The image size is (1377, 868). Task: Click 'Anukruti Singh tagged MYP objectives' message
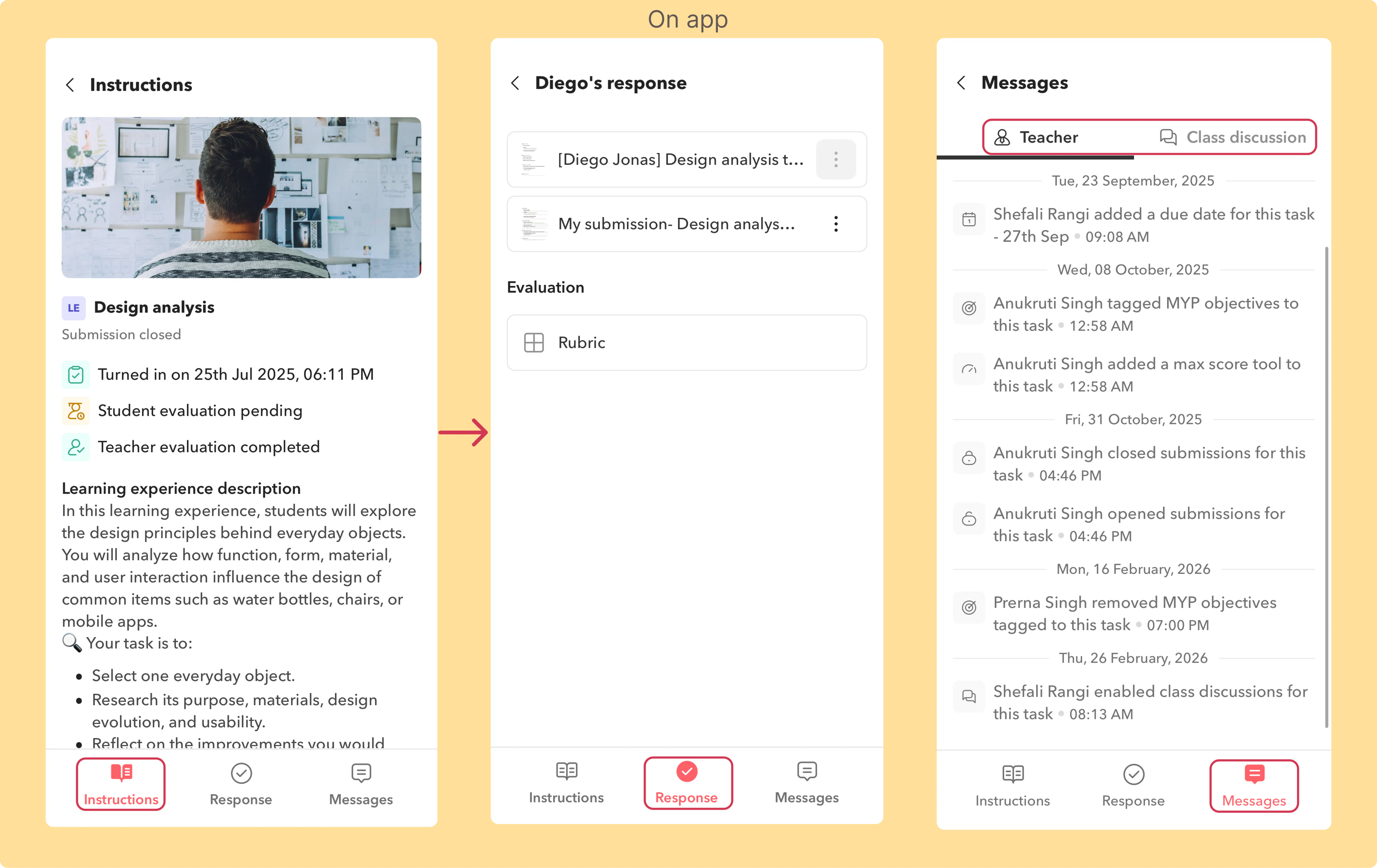pyautogui.click(x=1145, y=314)
